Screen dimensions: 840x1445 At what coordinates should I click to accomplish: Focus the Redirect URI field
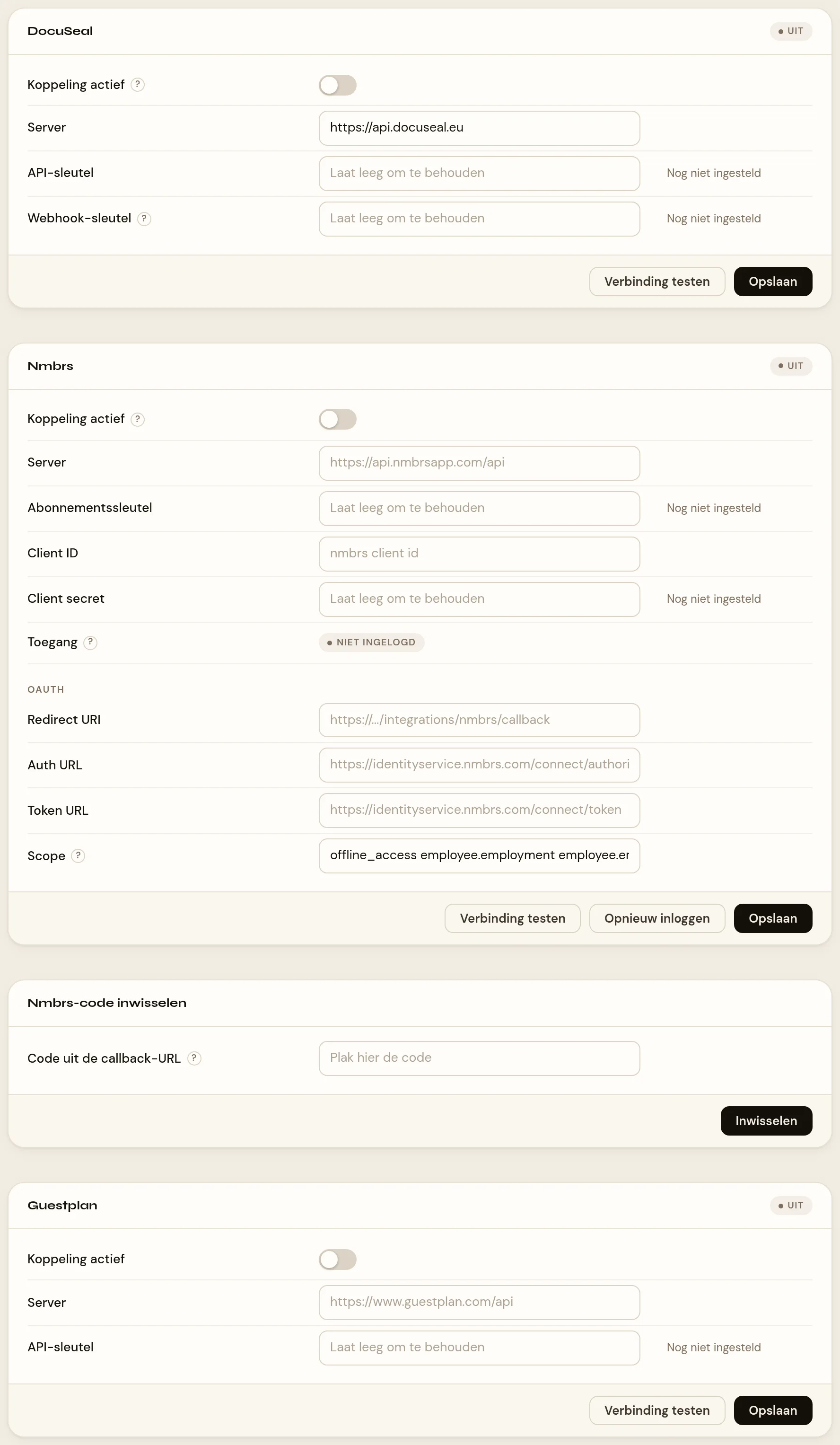(479, 720)
